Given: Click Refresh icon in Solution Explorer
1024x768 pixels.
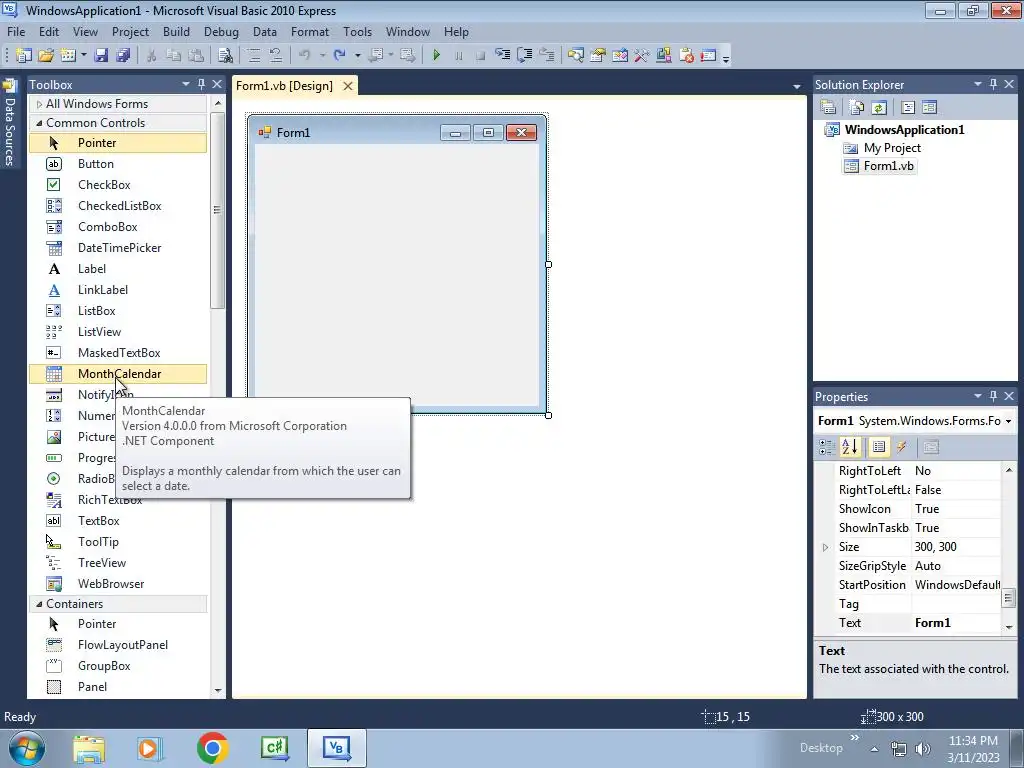Looking at the screenshot, I should pos(879,107).
